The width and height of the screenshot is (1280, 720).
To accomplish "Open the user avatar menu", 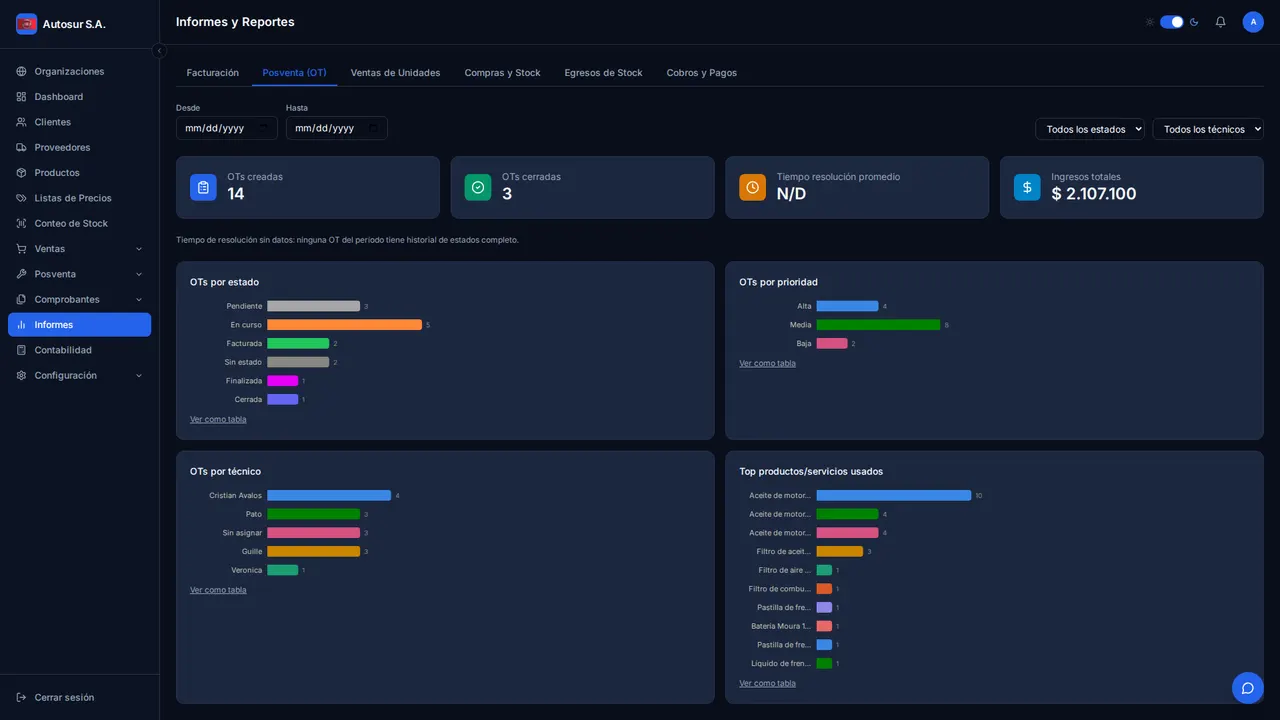I will click(x=1253, y=22).
